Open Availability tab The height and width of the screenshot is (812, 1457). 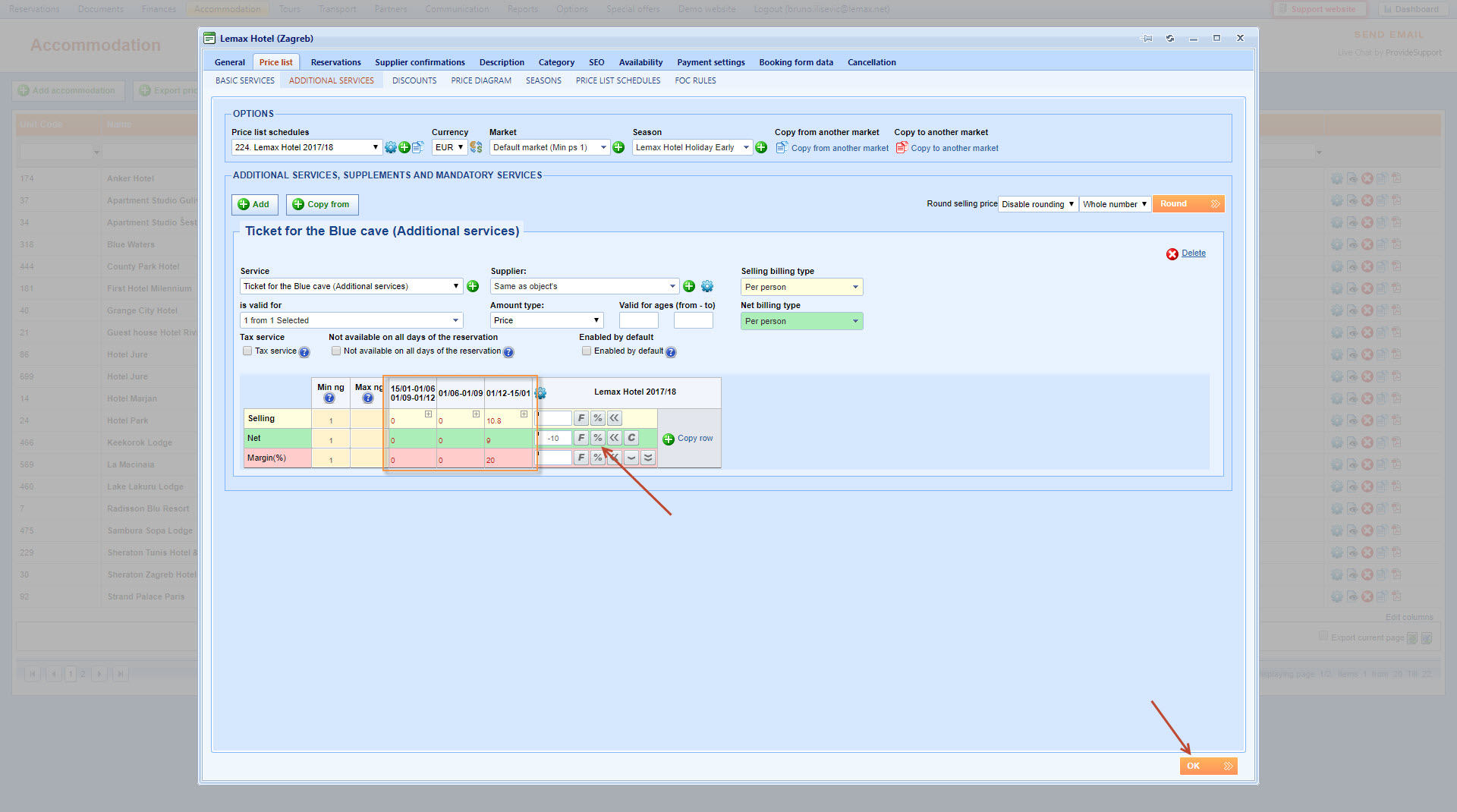640,62
